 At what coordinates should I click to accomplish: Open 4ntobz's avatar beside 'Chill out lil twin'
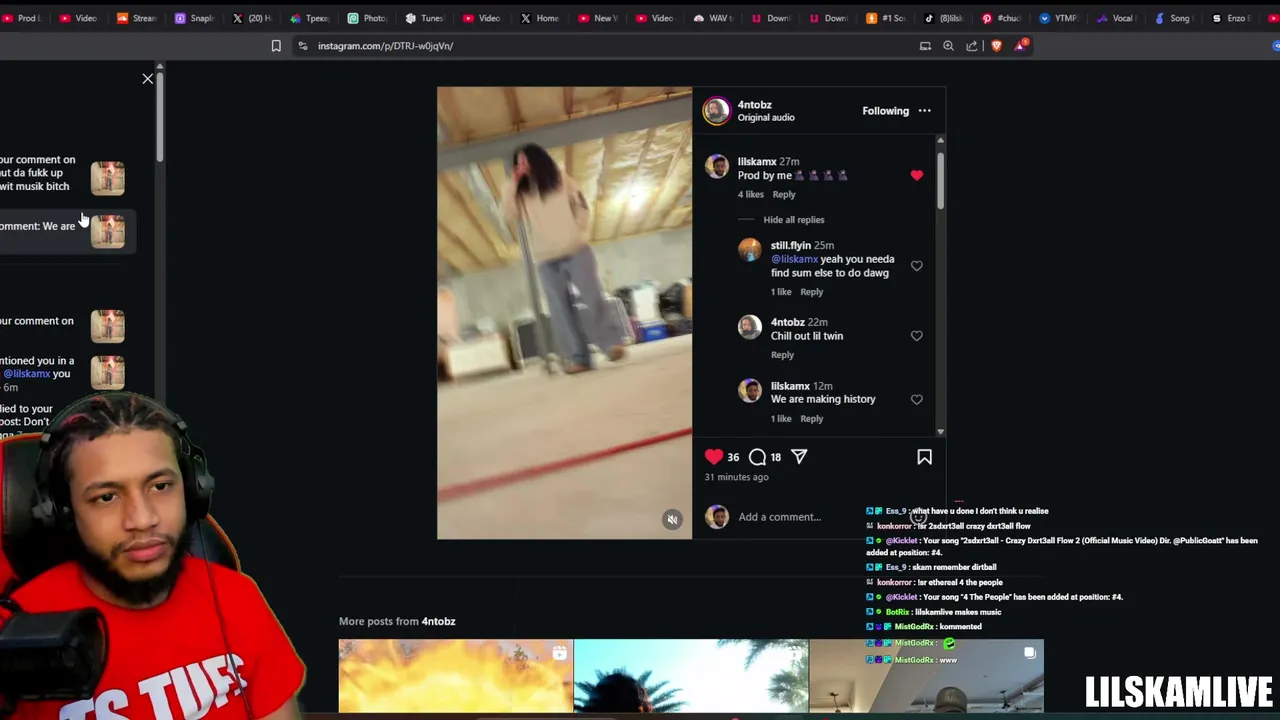click(750, 328)
